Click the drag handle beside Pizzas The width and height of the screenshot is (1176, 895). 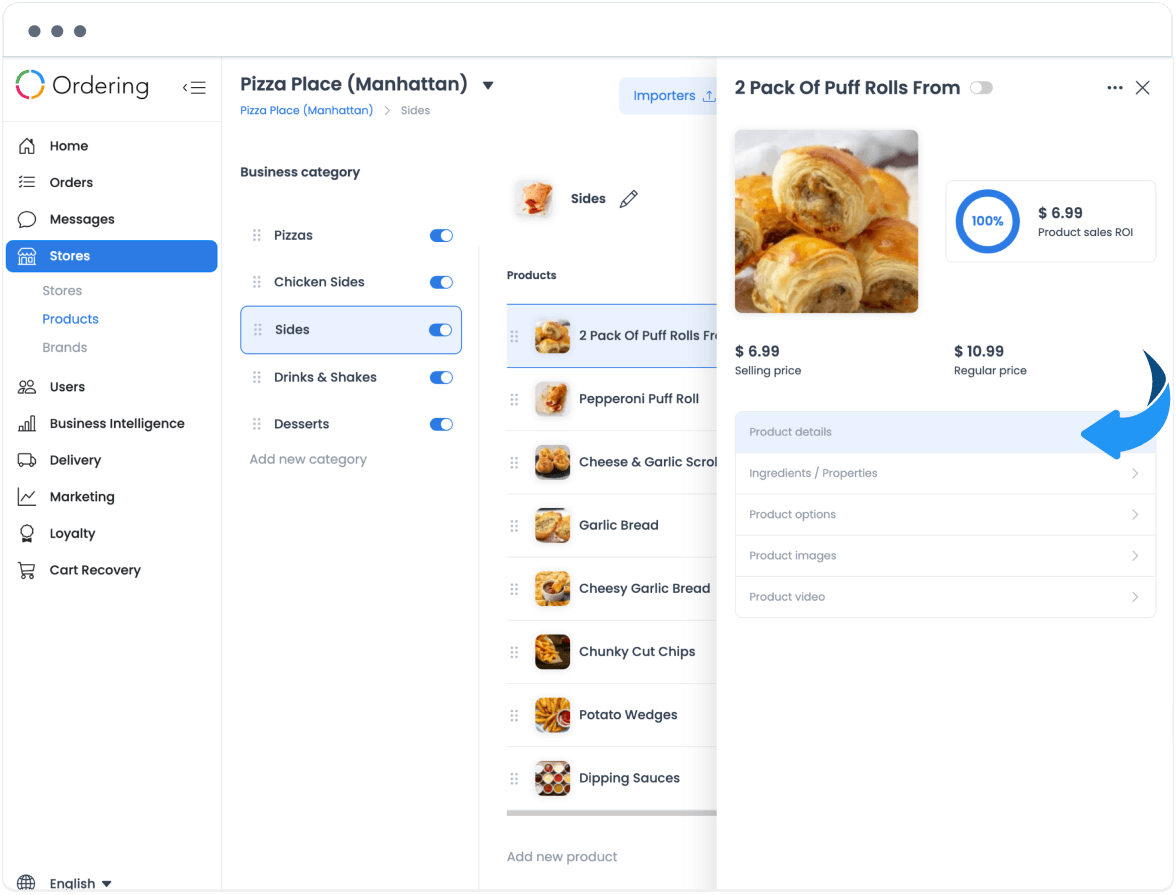pyautogui.click(x=256, y=236)
